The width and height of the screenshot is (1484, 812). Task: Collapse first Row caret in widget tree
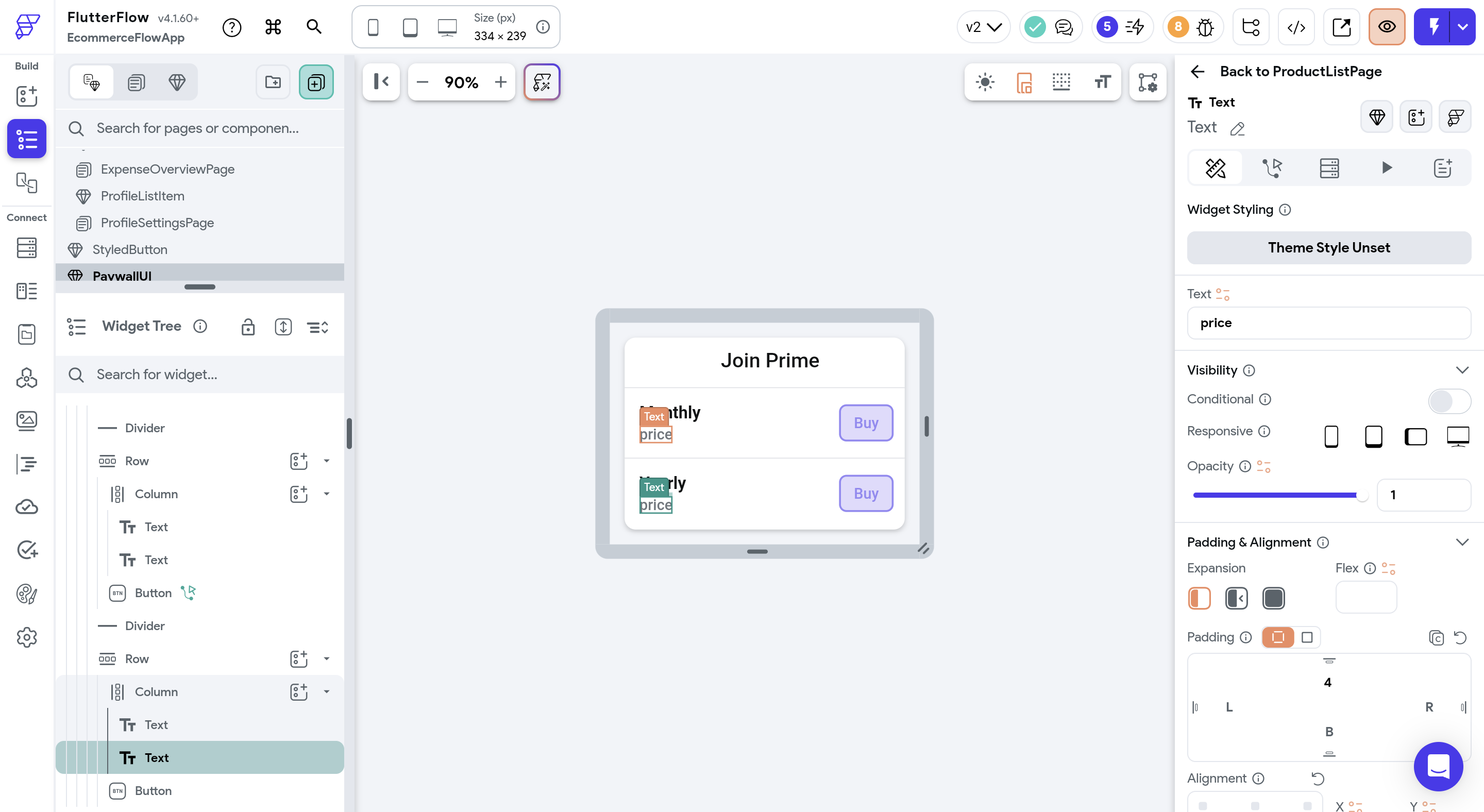pos(327,461)
